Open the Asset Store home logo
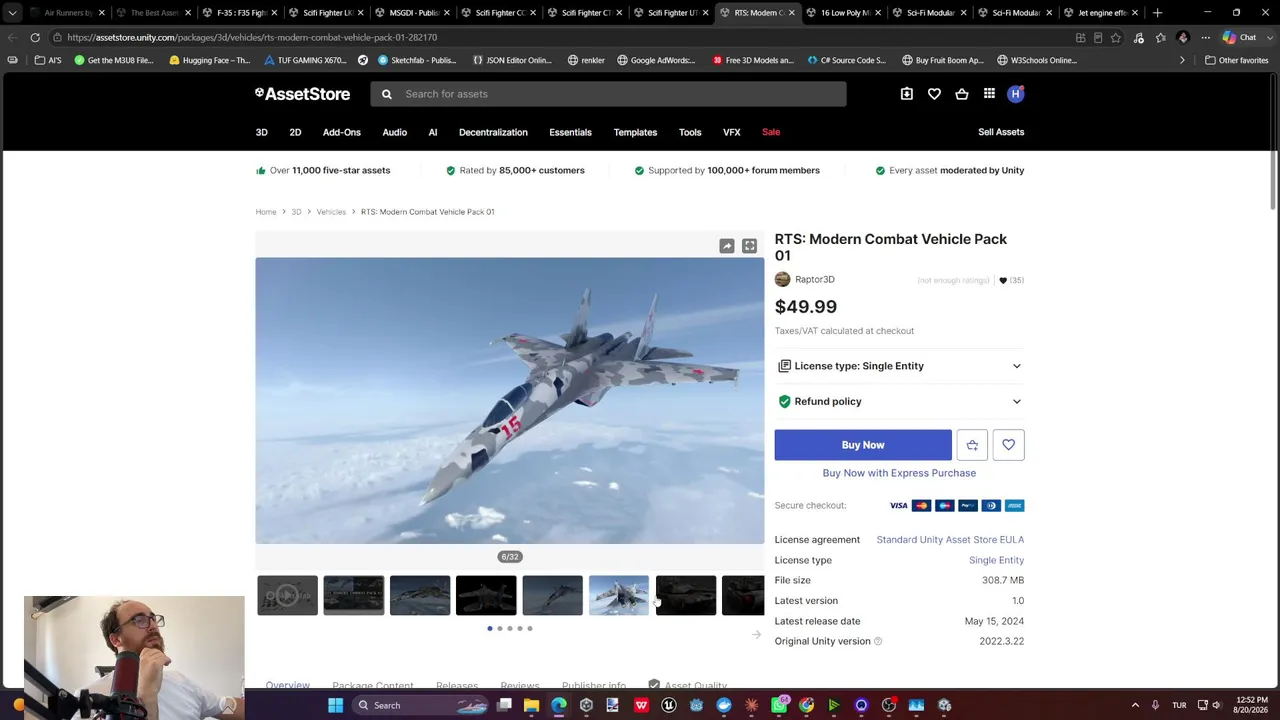 (302, 94)
